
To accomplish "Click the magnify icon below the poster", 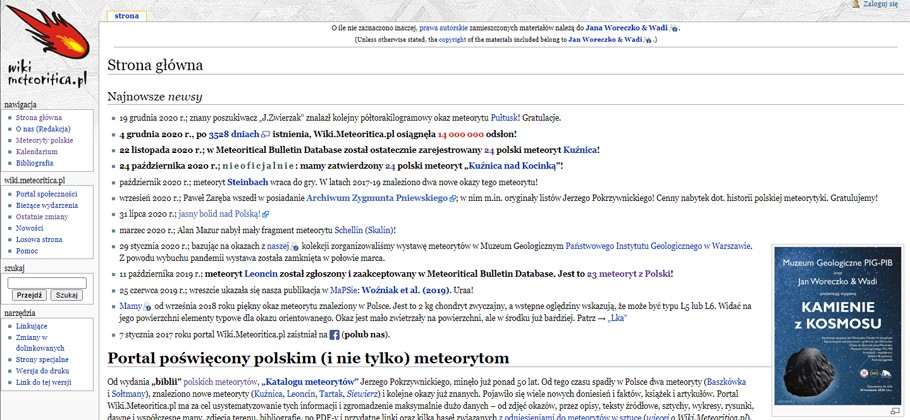I will 895,412.
